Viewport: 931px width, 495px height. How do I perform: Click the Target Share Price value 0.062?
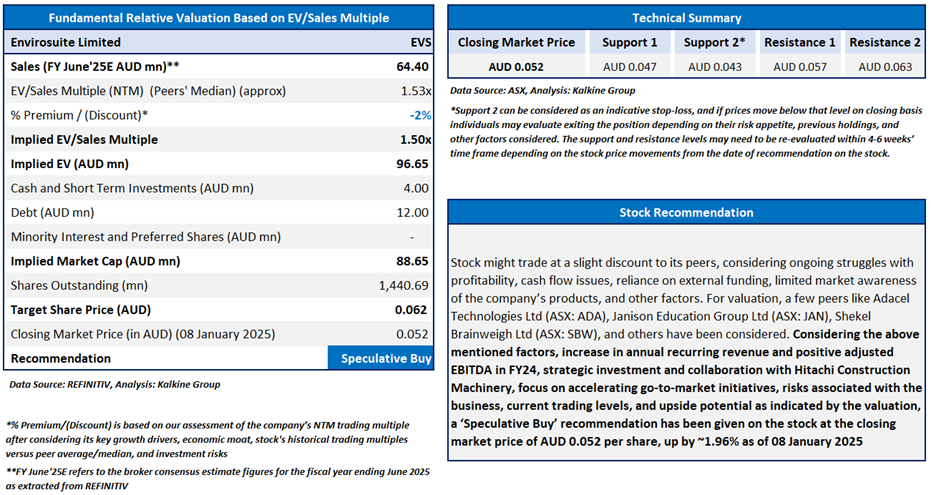[x=414, y=310]
